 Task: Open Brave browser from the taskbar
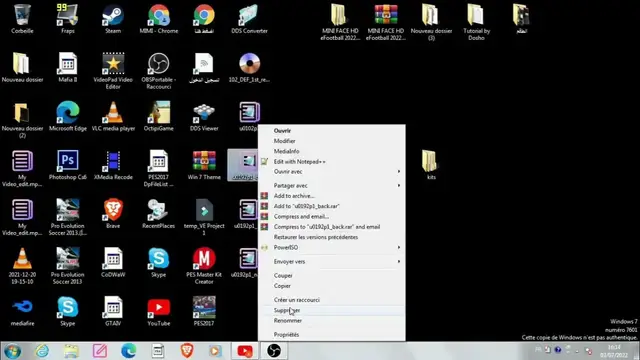[187, 351]
